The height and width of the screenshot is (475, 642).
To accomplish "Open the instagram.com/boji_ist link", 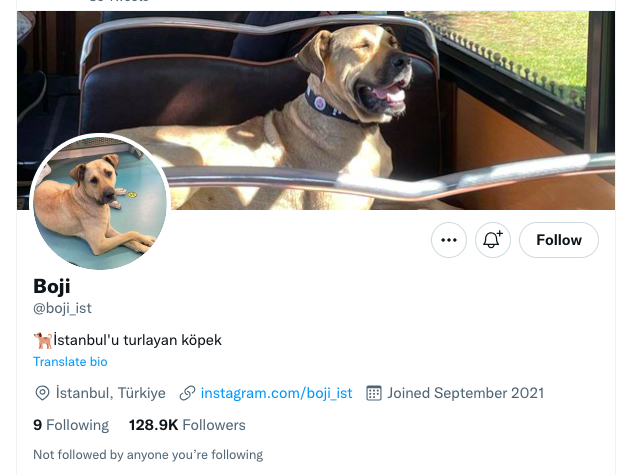I will pyautogui.click(x=276, y=393).
